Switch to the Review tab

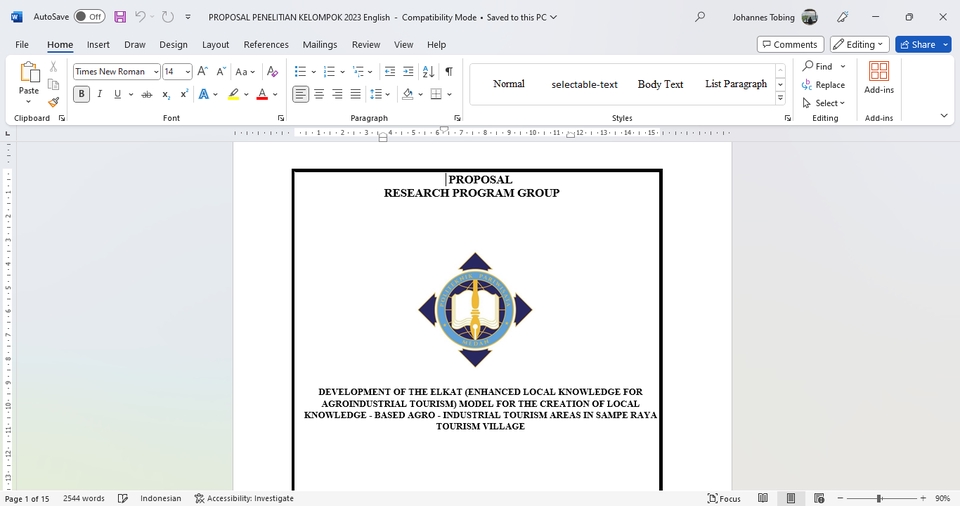(366, 45)
